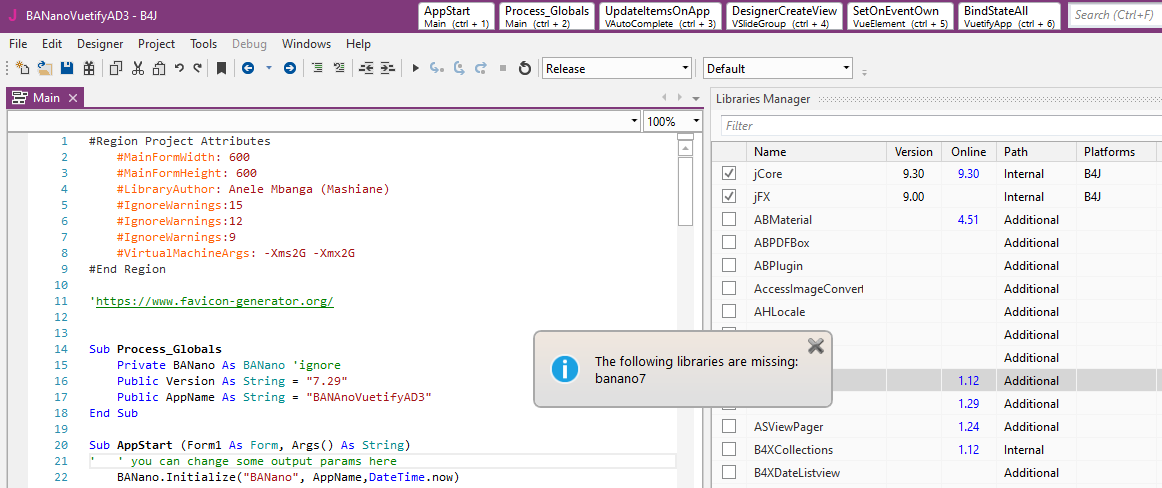Screen dimensions: 1162x488
Task: Click the Export as zip gift icon
Action: click(x=89, y=68)
